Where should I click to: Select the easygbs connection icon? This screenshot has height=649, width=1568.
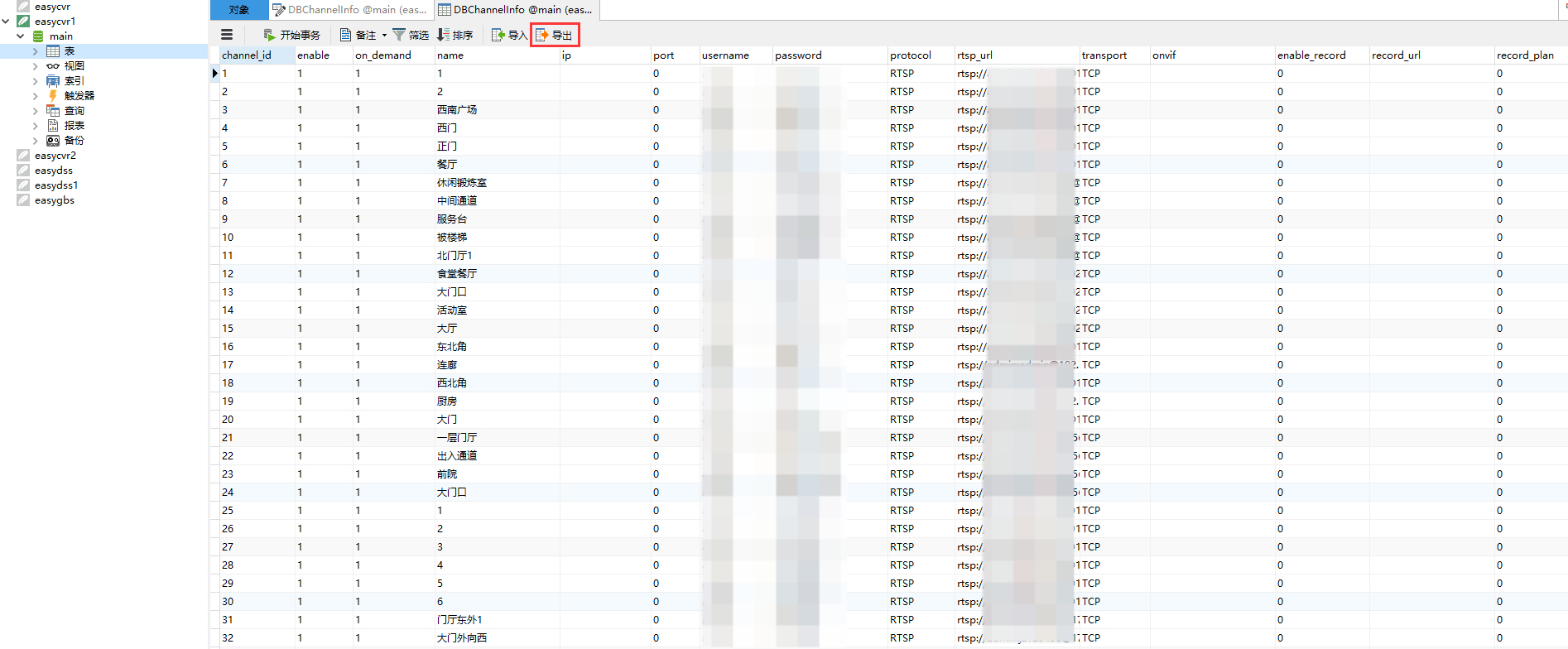(23, 200)
